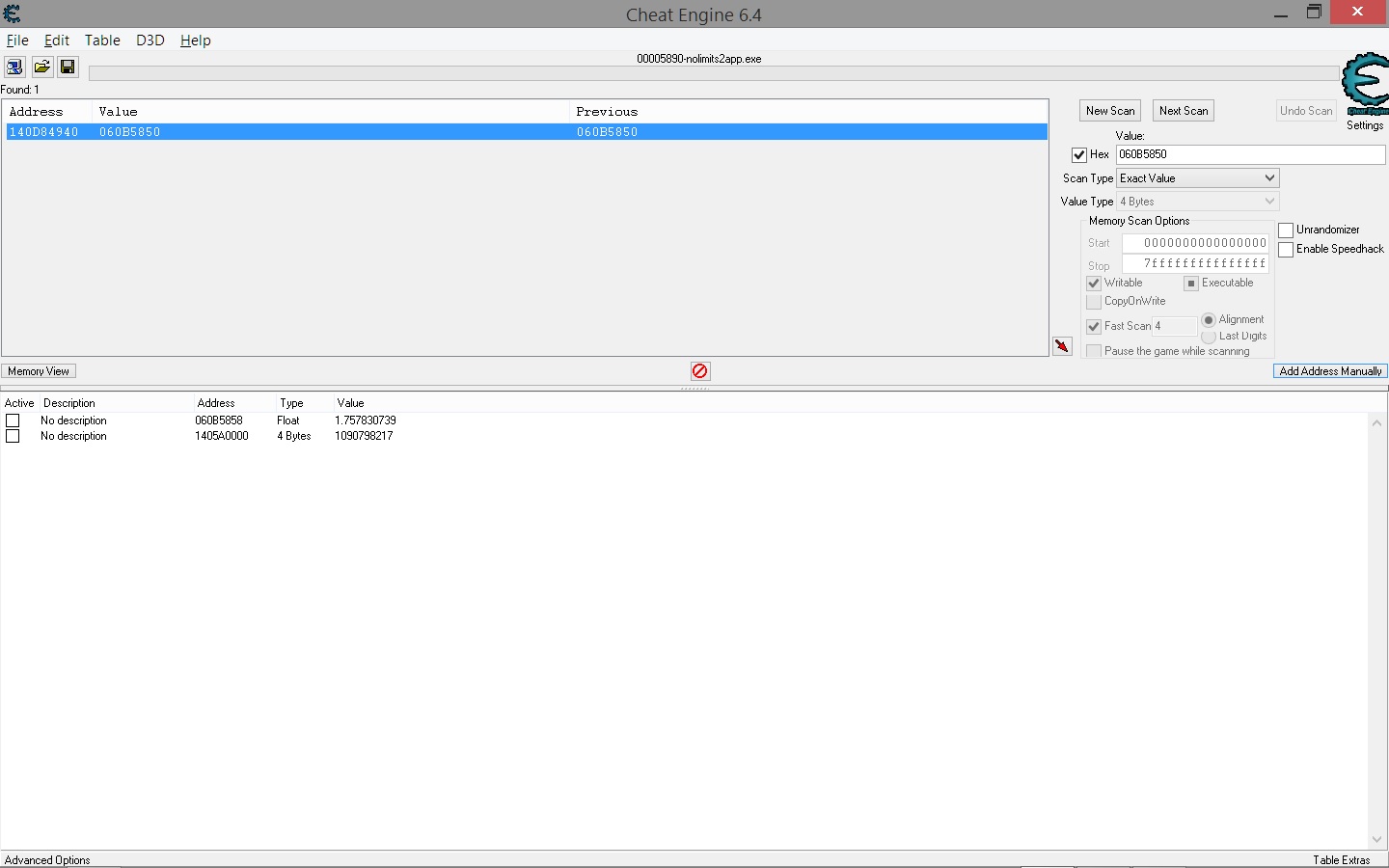This screenshot has width=1389, height=868.
Task: Click the address list scroll down arrow
Action: 1376,840
